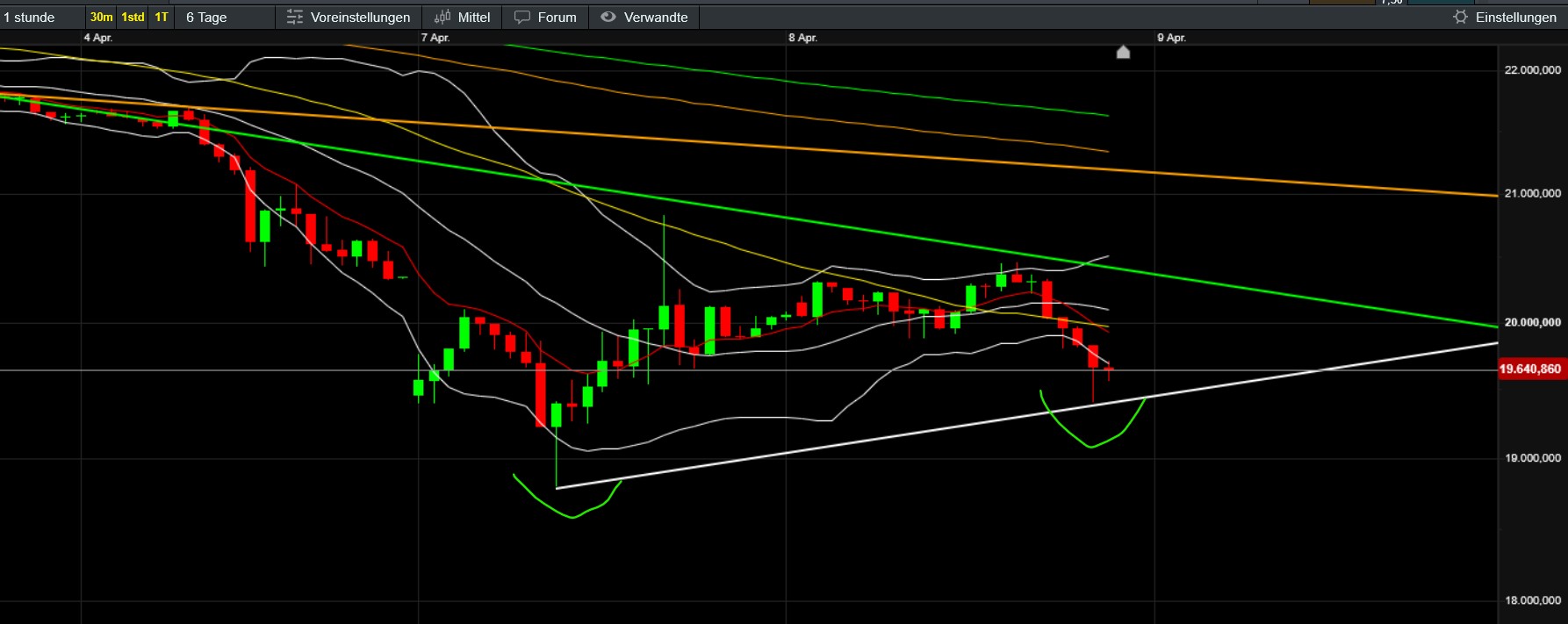Click the 20.000,000 price axis label
1568x624 pixels.
(x=1533, y=322)
